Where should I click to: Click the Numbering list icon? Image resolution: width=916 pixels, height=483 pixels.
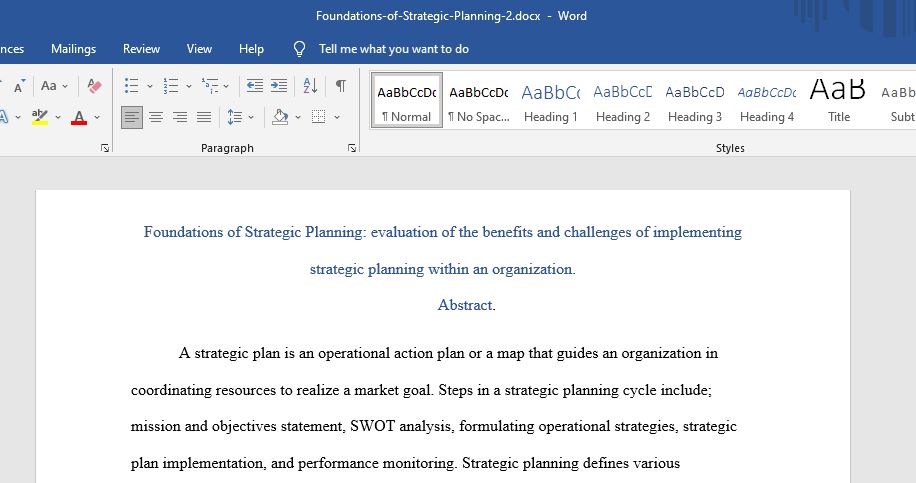tap(171, 86)
